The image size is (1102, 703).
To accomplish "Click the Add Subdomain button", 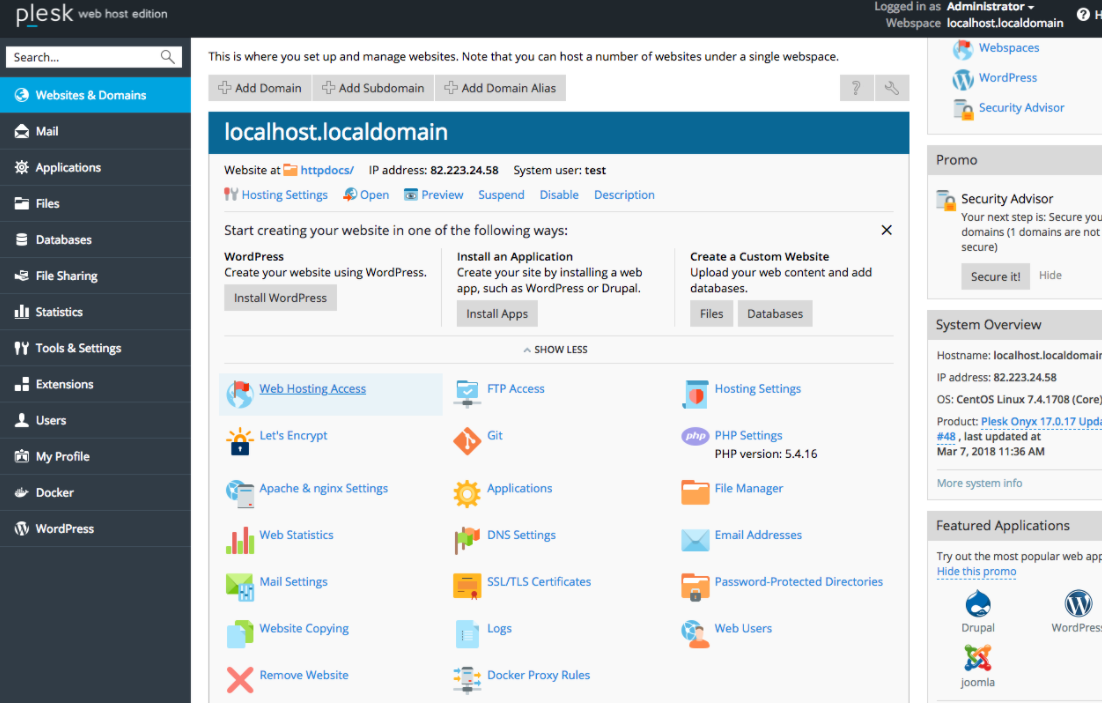I will (x=372, y=88).
